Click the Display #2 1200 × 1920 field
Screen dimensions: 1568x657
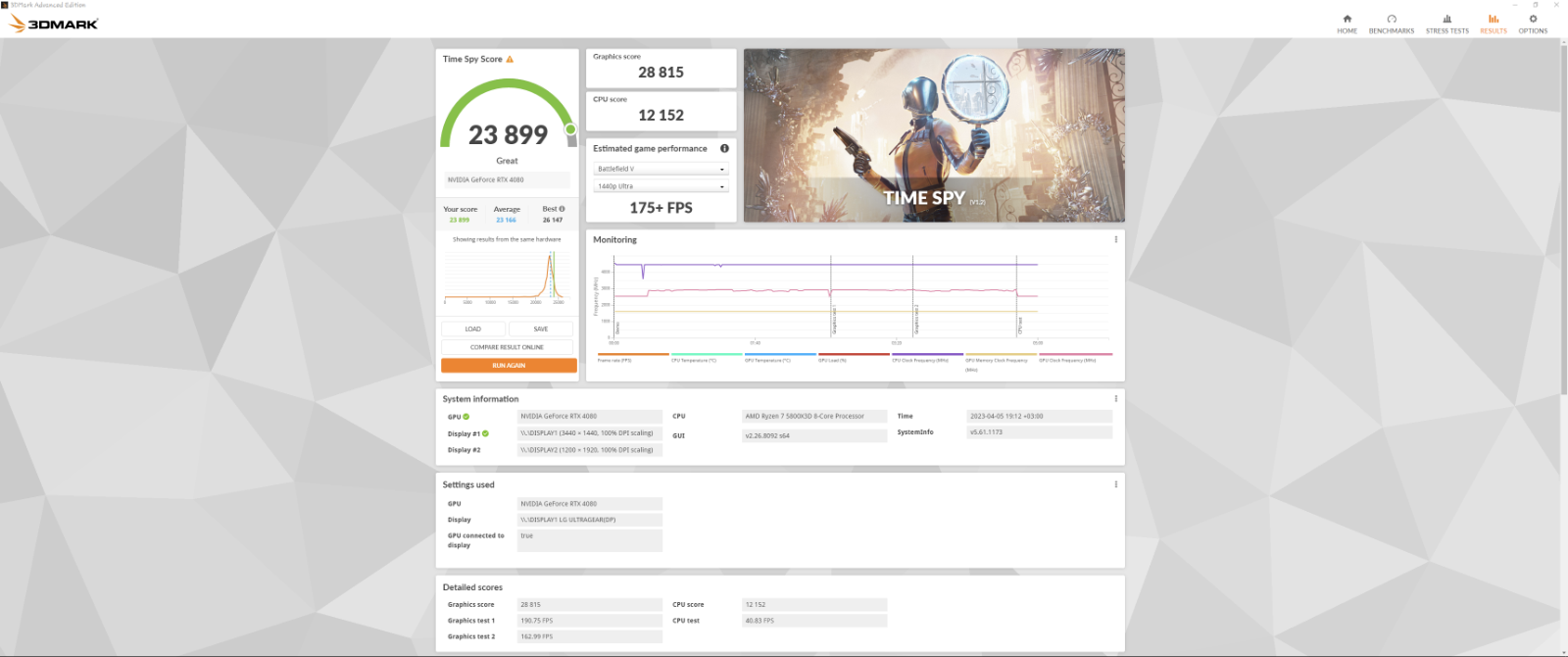pos(589,450)
